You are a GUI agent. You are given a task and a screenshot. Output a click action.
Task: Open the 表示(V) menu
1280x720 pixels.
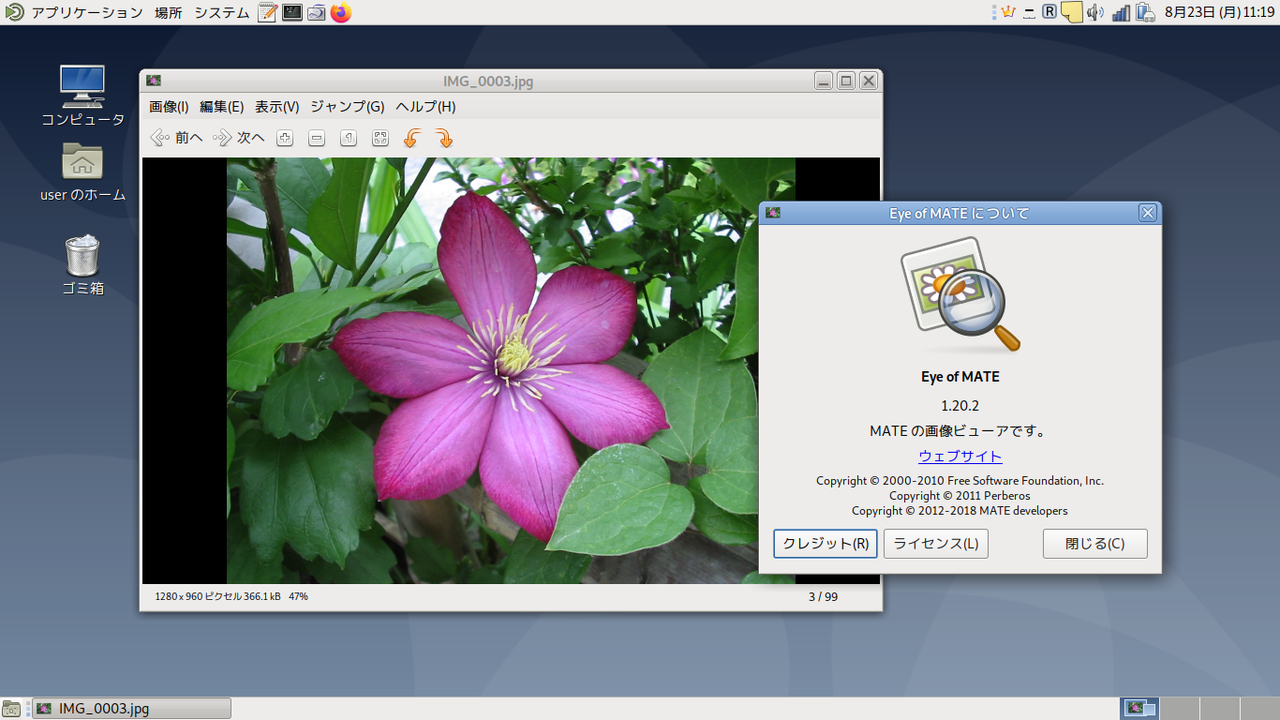(277, 107)
